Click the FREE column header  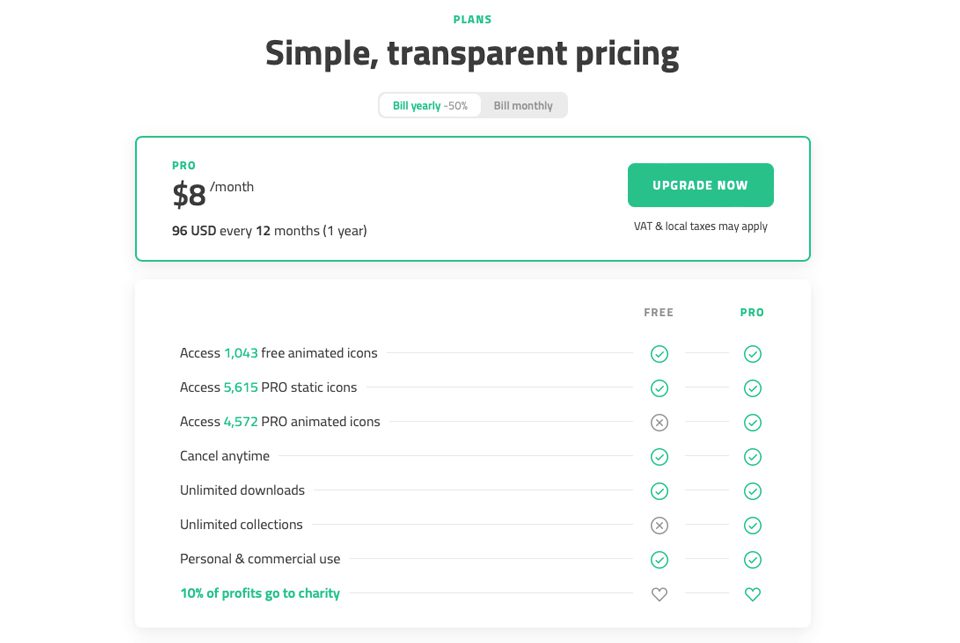pos(659,312)
